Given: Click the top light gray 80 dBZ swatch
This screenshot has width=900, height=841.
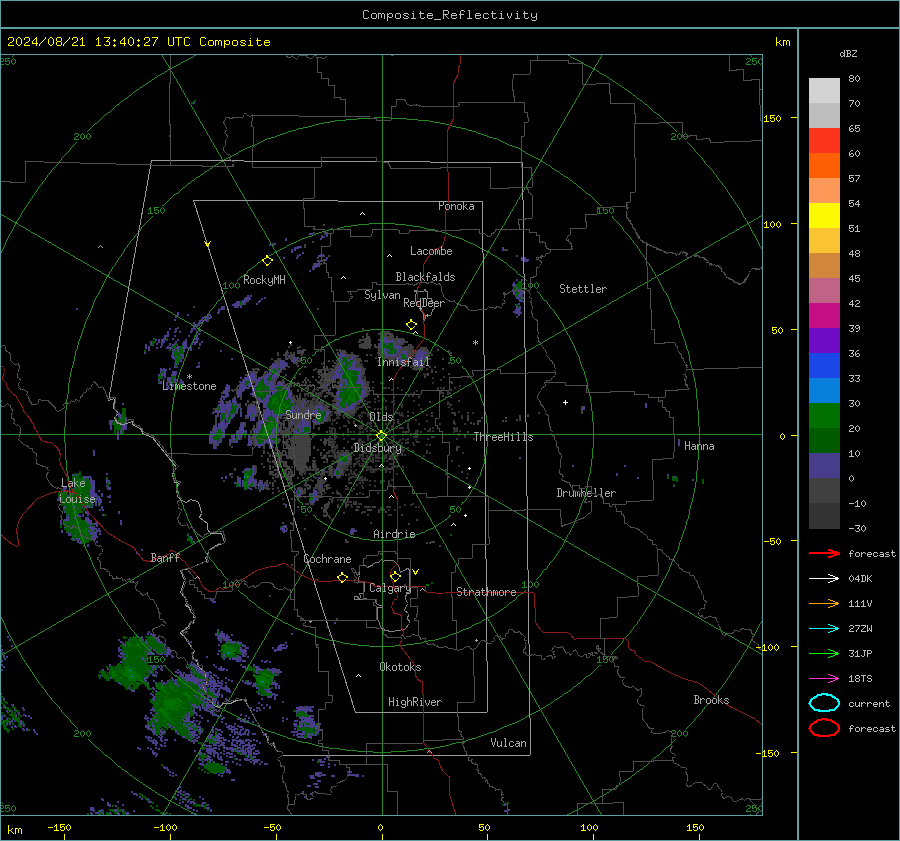Looking at the screenshot, I should (824, 91).
